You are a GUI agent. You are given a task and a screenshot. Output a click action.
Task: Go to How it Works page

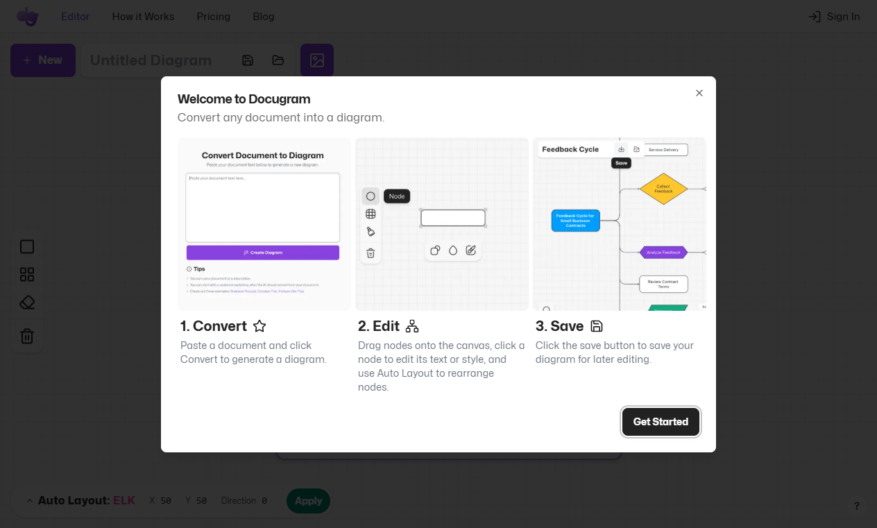[x=143, y=17]
